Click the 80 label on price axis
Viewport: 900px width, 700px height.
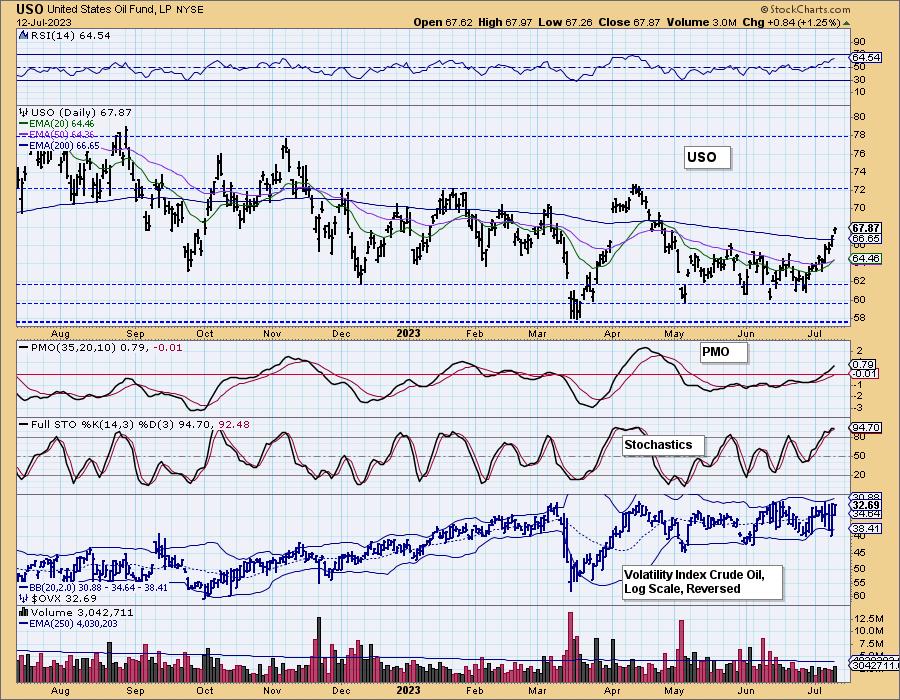tap(860, 116)
